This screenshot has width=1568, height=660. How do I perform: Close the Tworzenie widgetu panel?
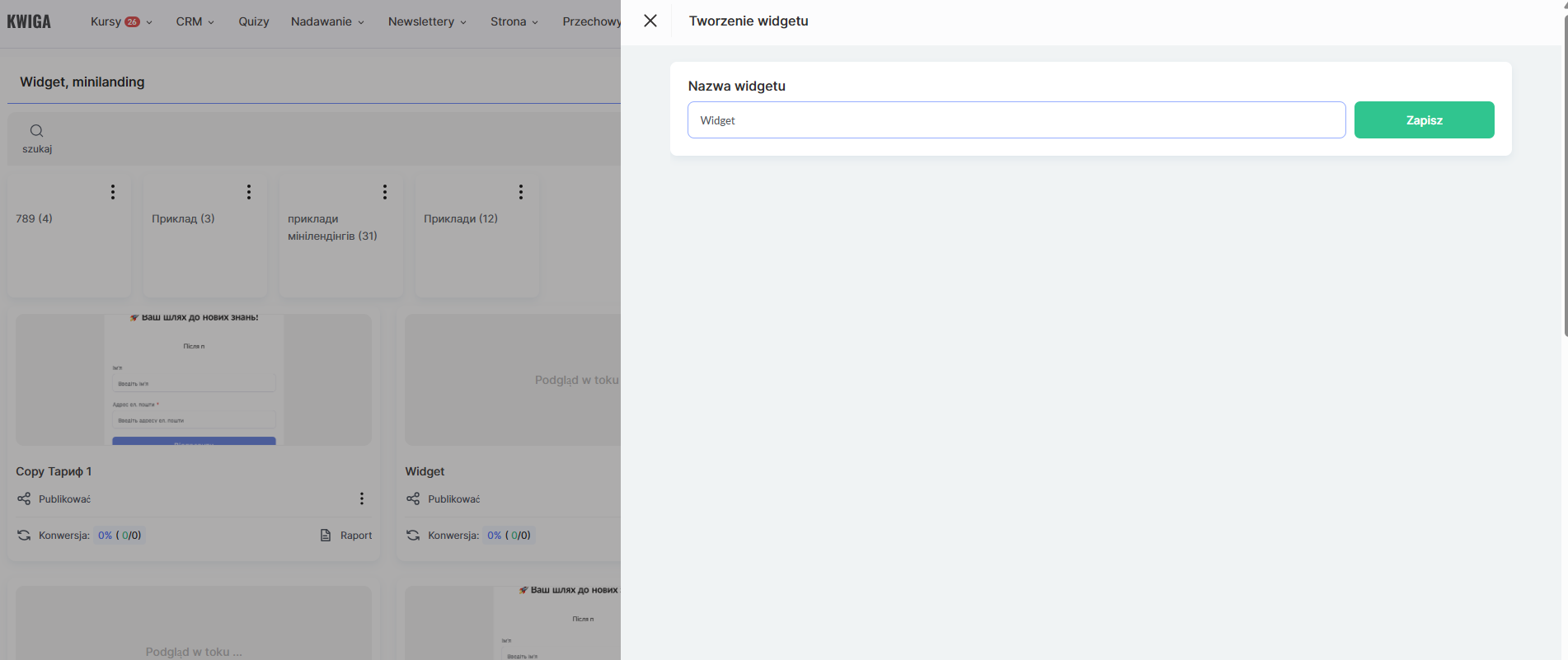coord(650,21)
